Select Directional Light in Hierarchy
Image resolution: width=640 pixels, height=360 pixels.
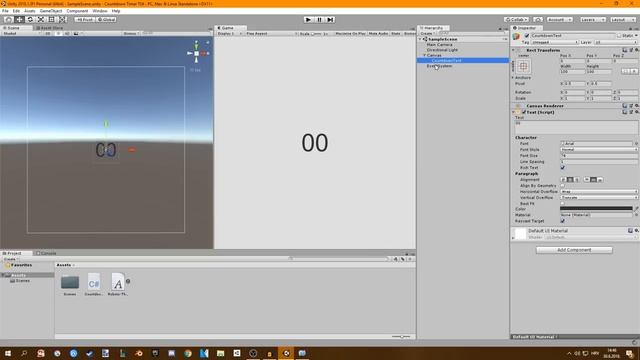[442, 50]
